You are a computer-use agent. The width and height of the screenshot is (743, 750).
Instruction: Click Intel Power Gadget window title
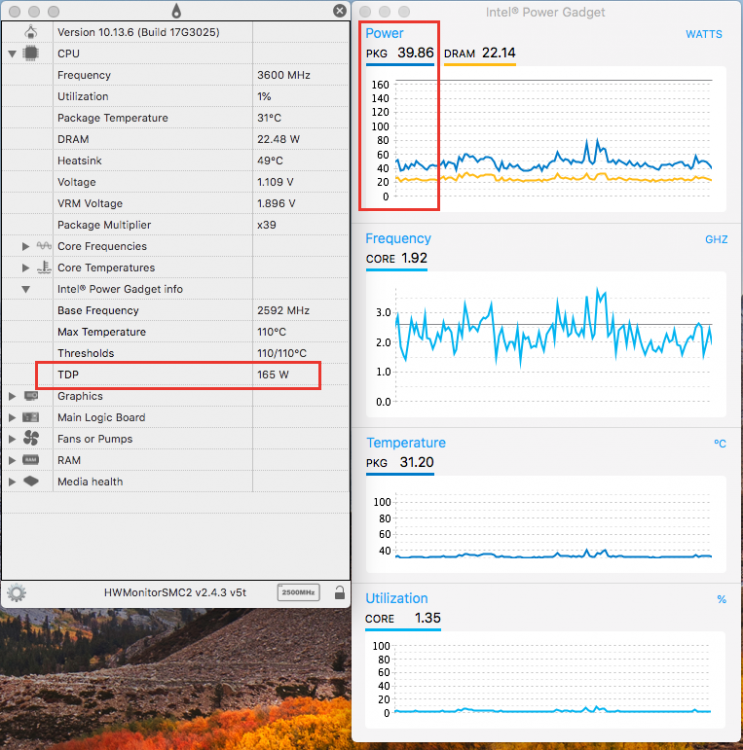pos(545,12)
